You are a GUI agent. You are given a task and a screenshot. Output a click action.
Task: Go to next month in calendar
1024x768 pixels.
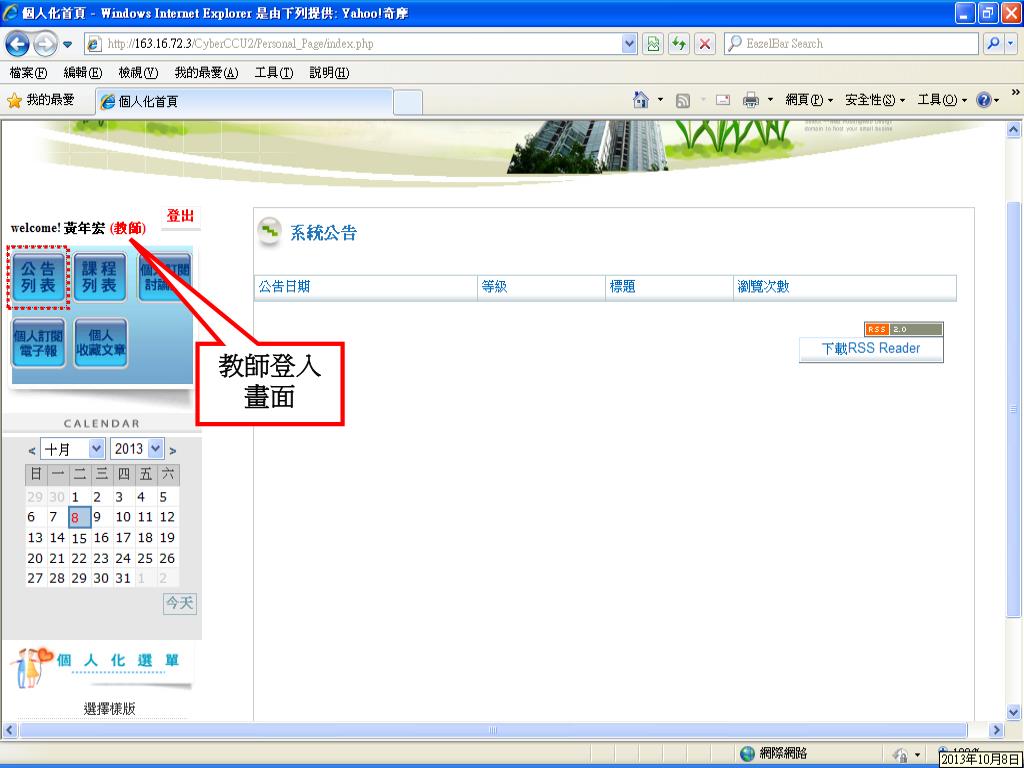coord(172,451)
